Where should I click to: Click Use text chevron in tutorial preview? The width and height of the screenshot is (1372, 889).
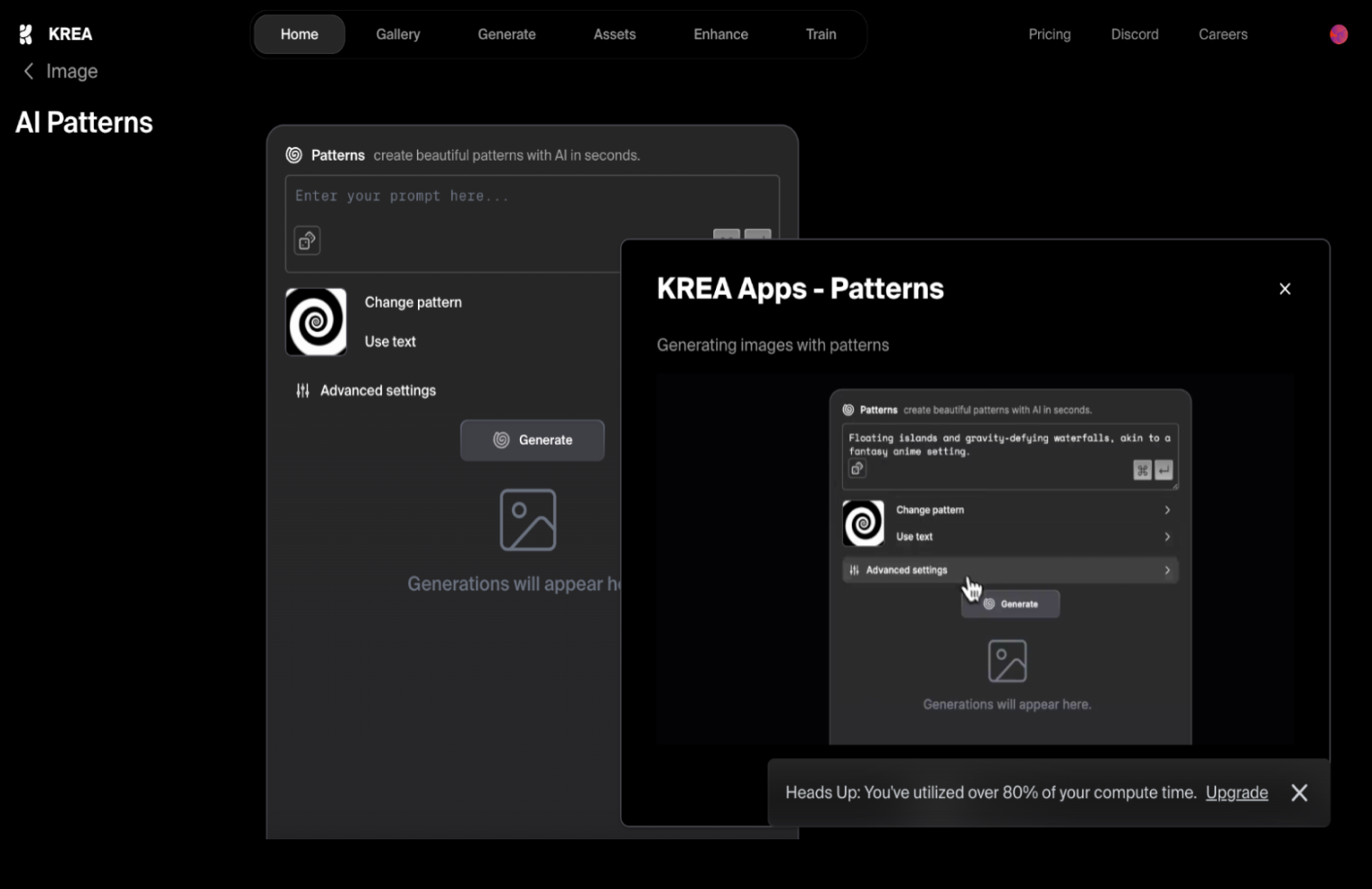tap(1167, 537)
